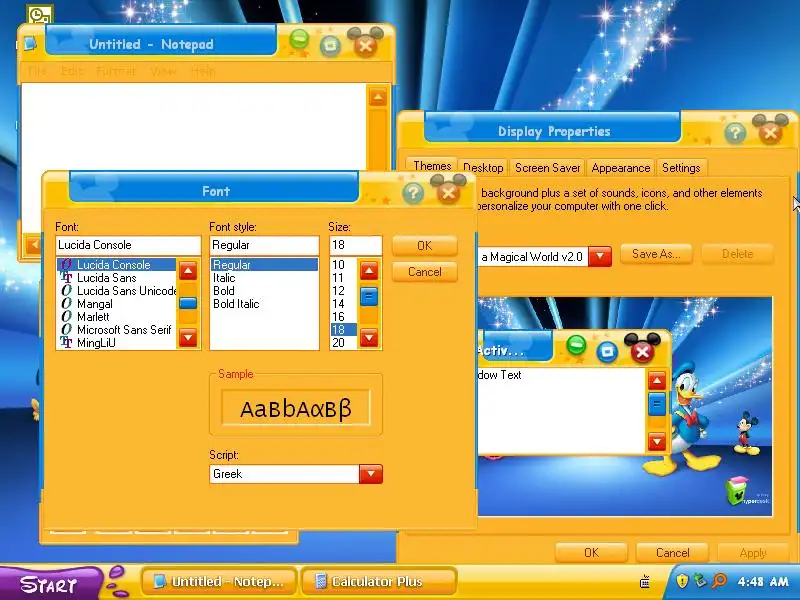The image size is (800, 600).
Task: Click the security shield tray icon
Action: [x=682, y=581]
